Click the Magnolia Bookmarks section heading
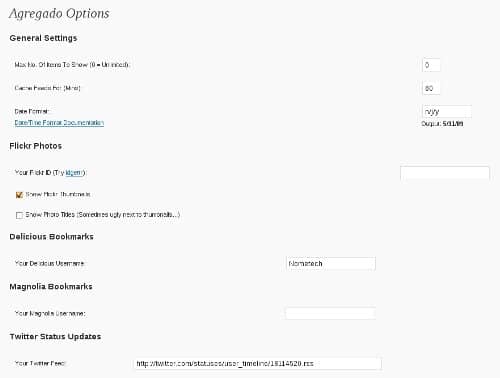Viewport: 500px width, 378px height. pyautogui.click(x=51, y=287)
